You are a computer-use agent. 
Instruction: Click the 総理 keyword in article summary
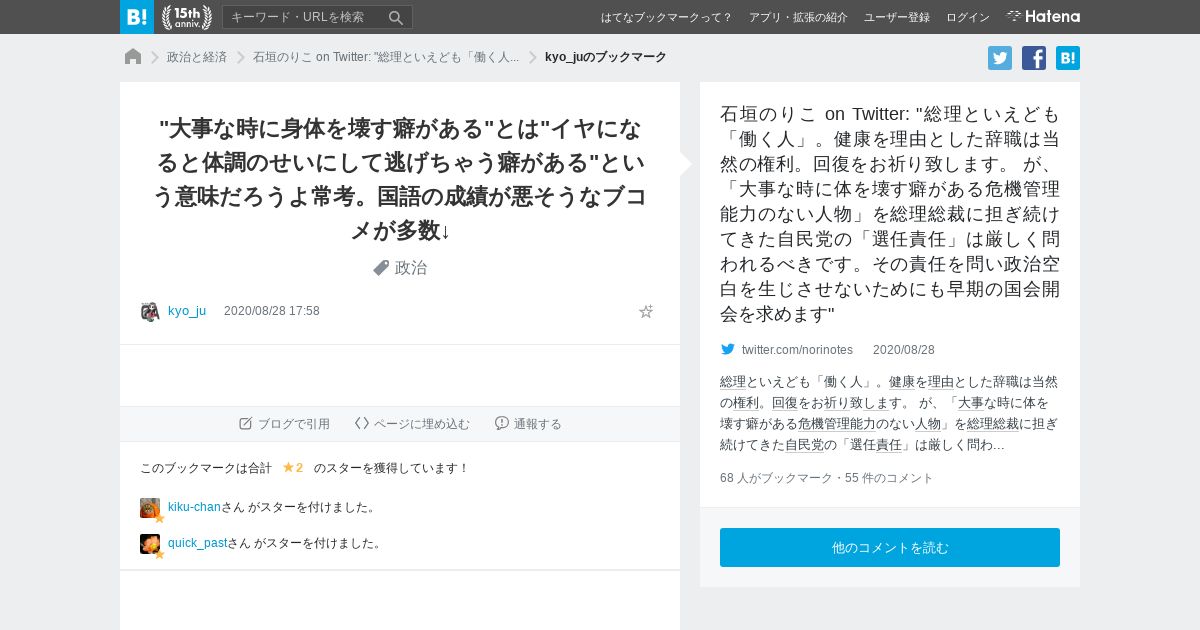(733, 381)
